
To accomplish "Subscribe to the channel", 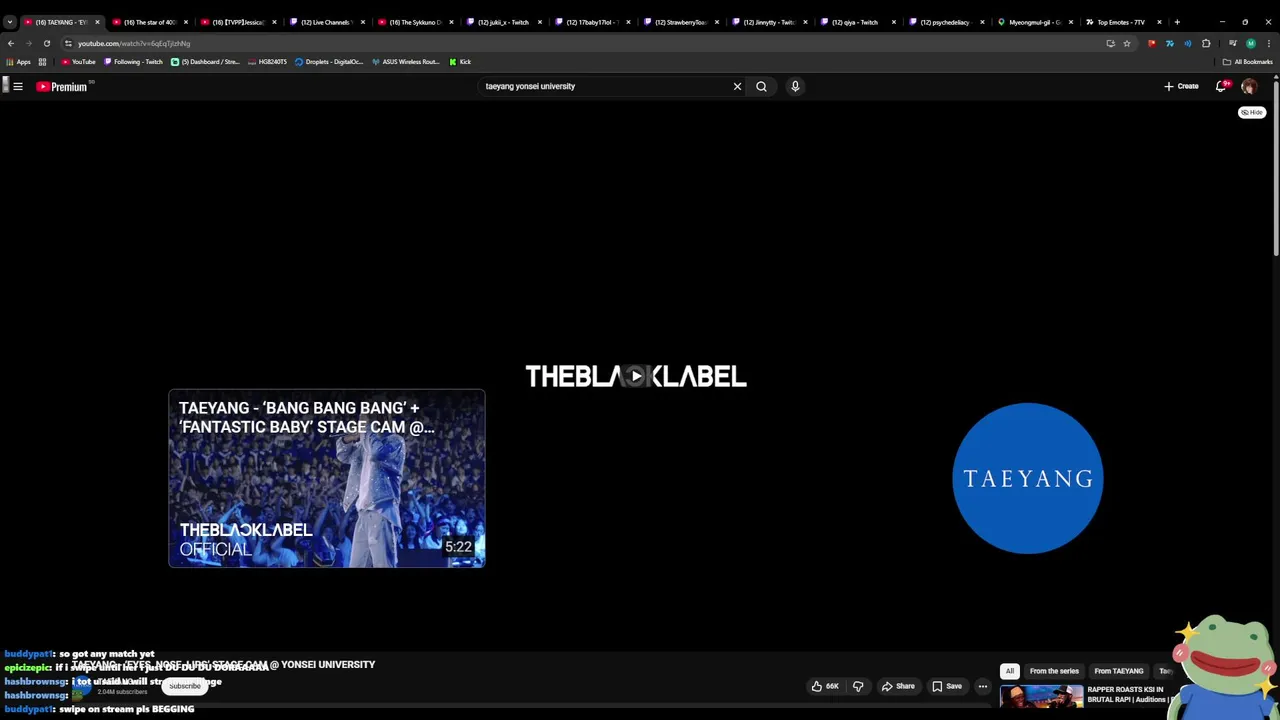I will point(185,686).
